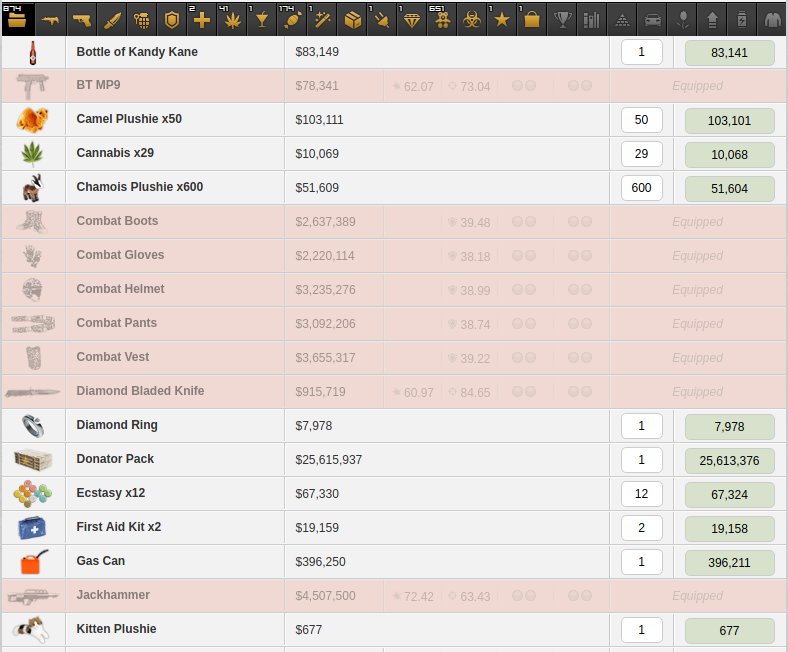Select the grenade category icon
The width and height of the screenshot is (788, 652).
point(142,19)
